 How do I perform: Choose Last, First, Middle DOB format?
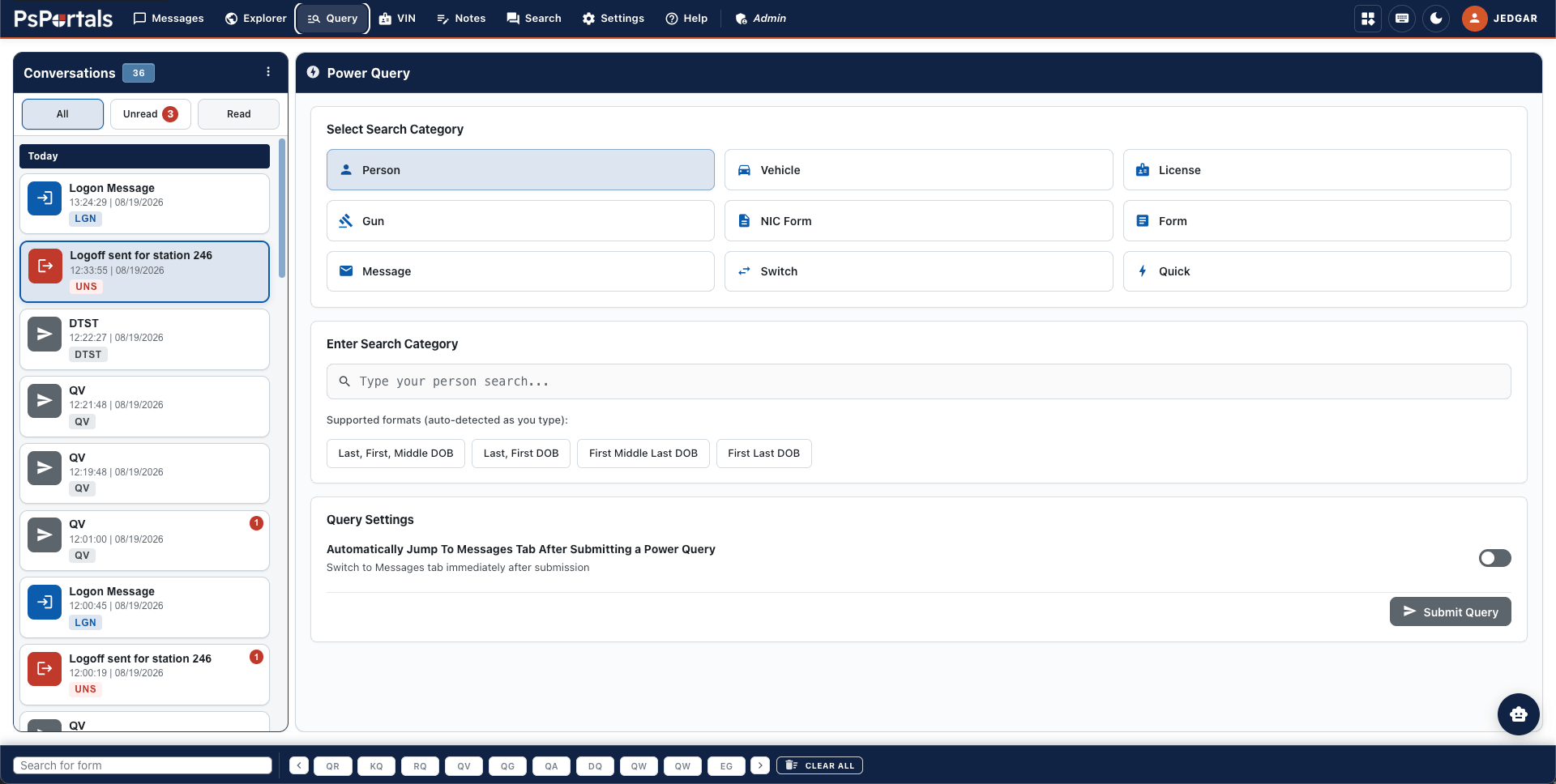(395, 454)
